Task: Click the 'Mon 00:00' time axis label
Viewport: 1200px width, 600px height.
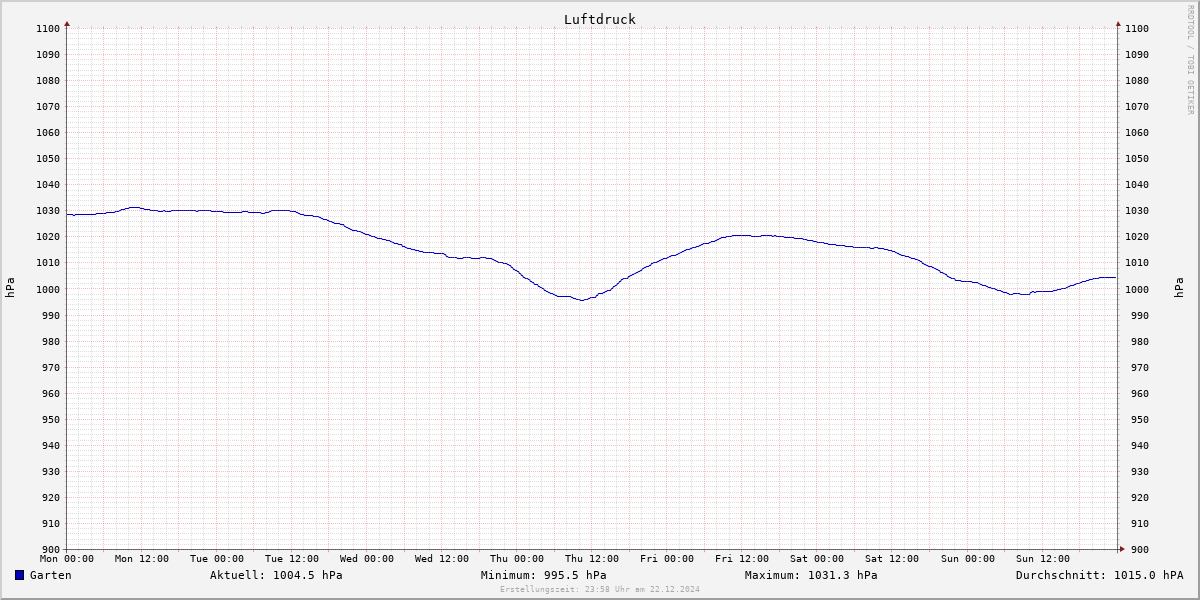Action: tap(67, 559)
